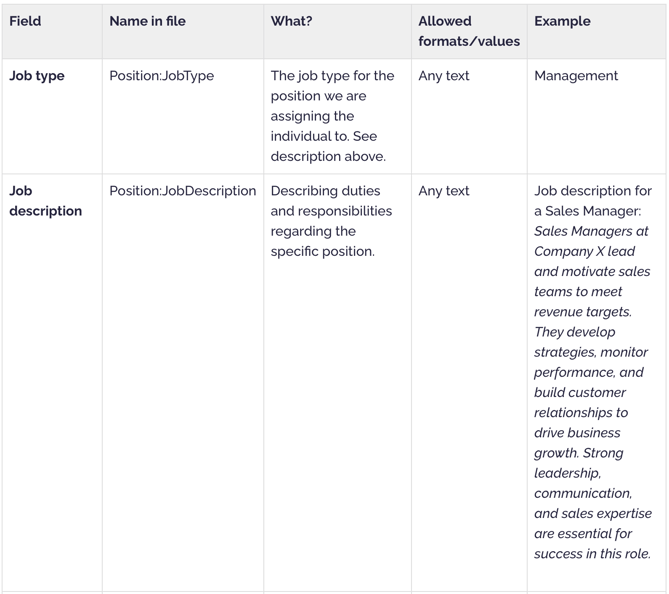
Task: Select the "Example" column header
Action: (562, 21)
